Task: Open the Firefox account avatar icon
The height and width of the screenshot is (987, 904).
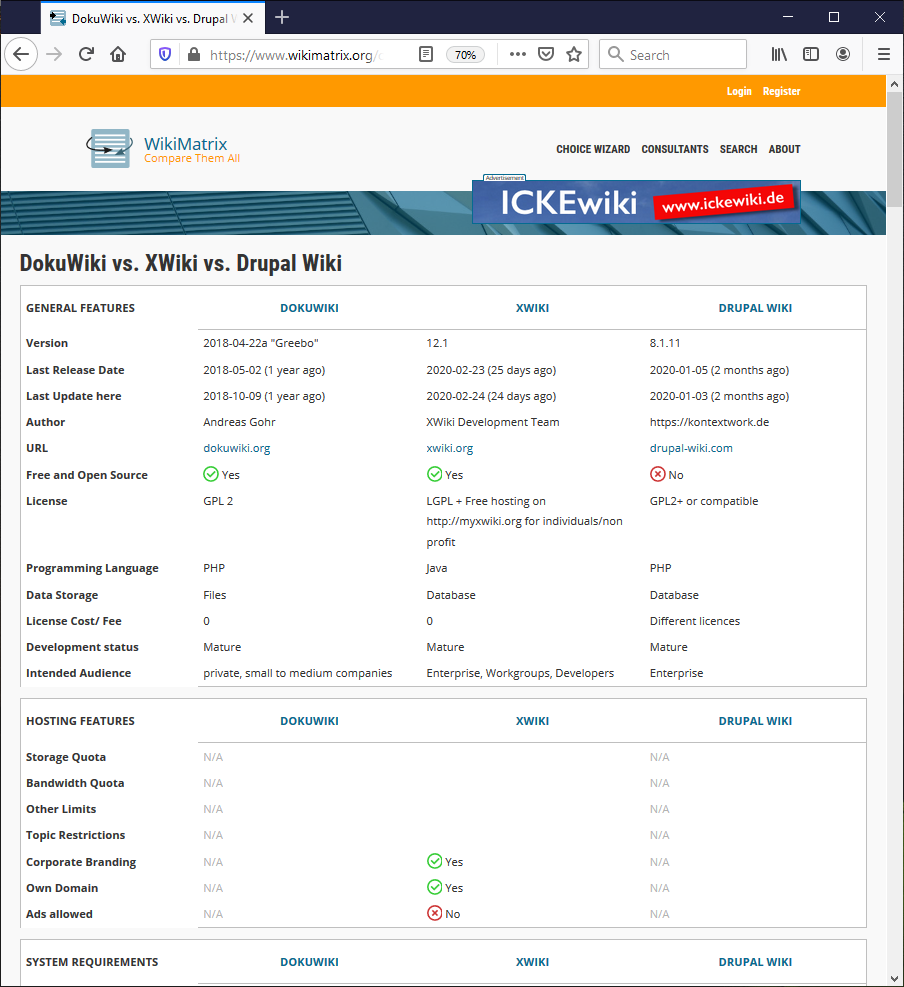Action: (843, 54)
